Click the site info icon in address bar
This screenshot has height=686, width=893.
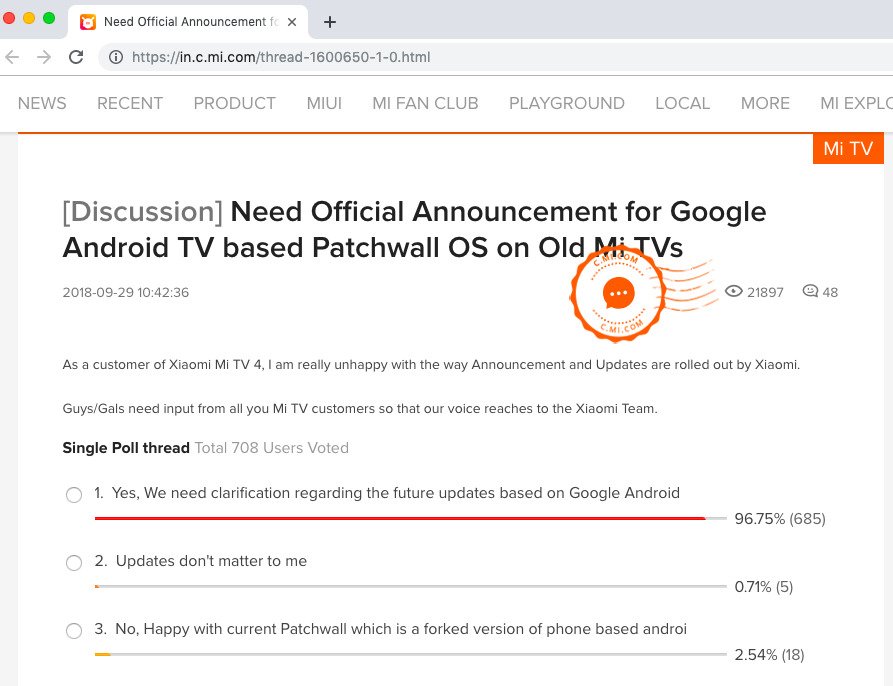coord(116,57)
